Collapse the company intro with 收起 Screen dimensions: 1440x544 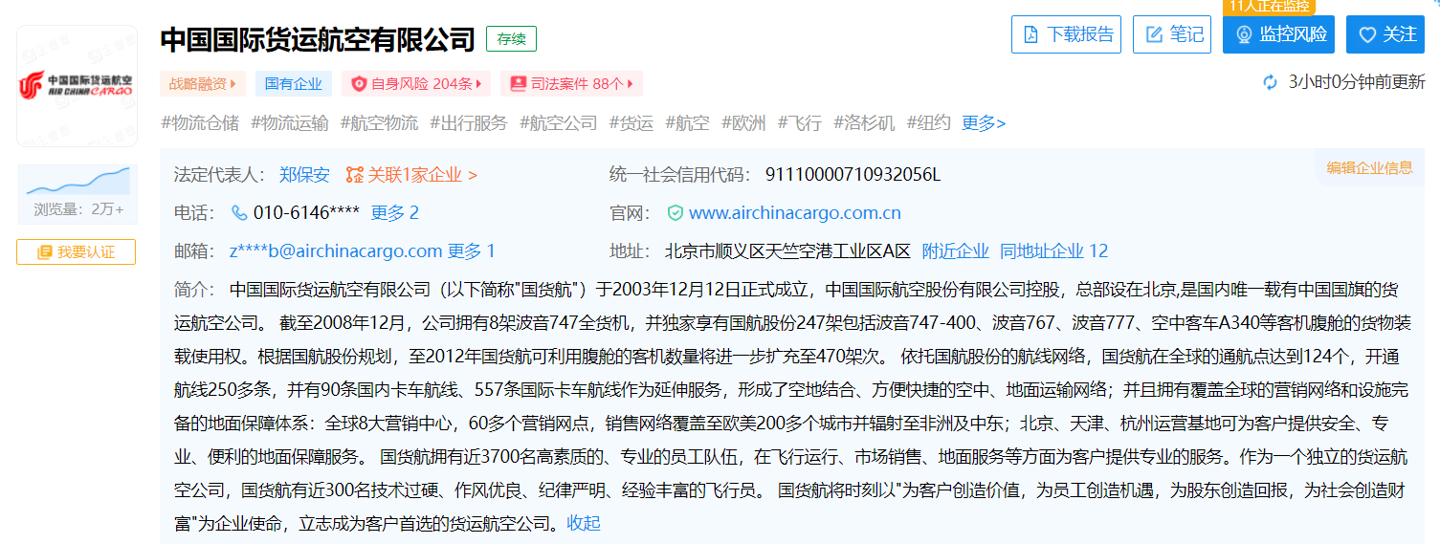pyautogui.click(x=583, y=522)
